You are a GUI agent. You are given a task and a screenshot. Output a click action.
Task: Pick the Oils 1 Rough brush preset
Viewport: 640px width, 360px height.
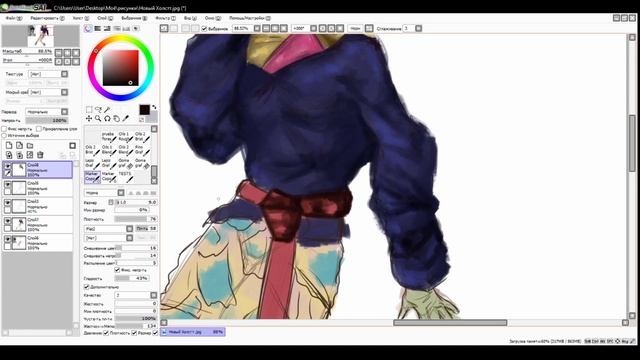[125, 136]
